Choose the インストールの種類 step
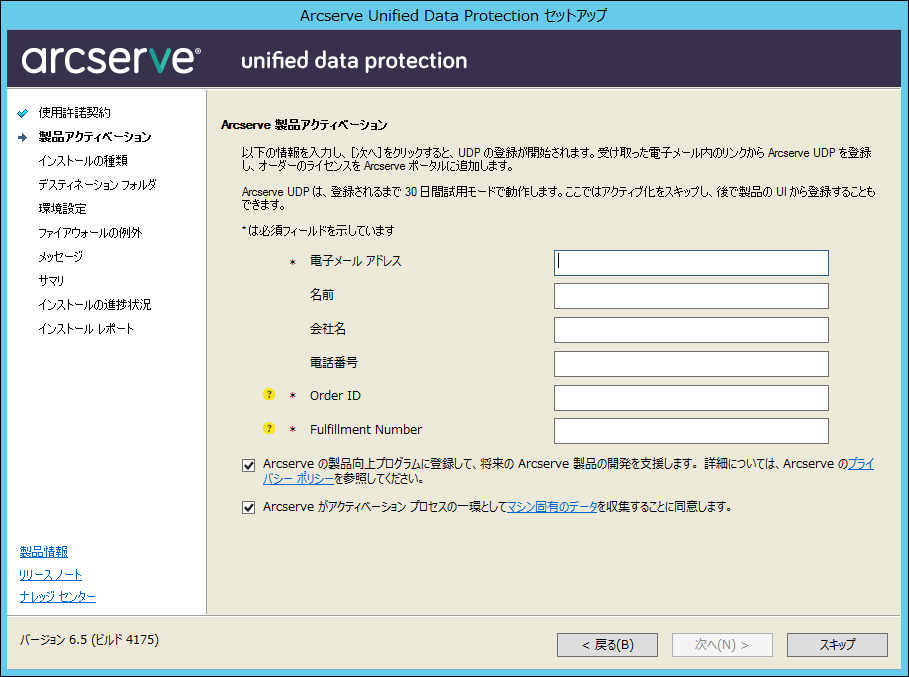This screenshot has width=909, height=677. tap(83, 161)
